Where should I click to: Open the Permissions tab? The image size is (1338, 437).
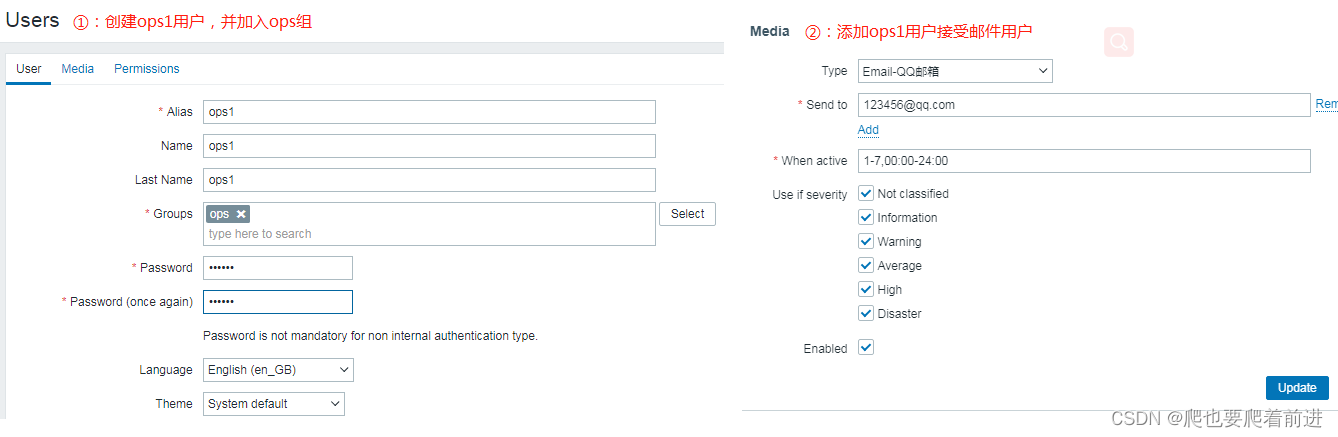pos(147,69)
